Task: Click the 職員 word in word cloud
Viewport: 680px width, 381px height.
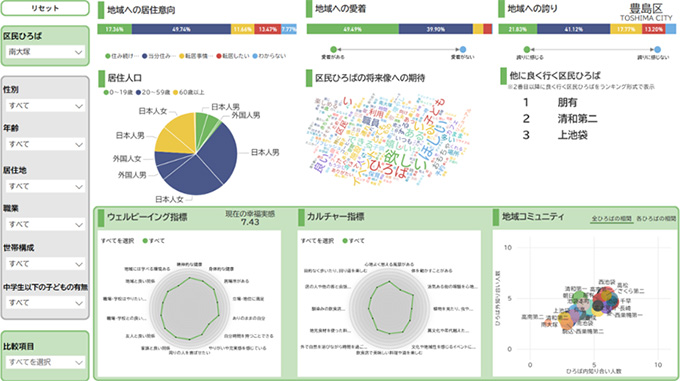Action: (x=371, y=122)
